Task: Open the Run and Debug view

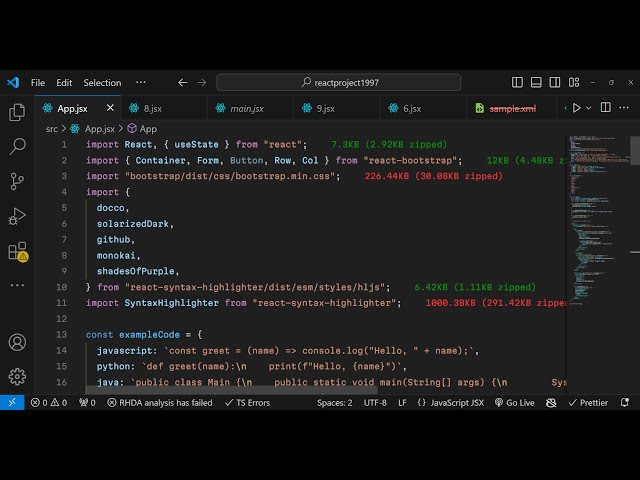Action: tap(17, 216)
